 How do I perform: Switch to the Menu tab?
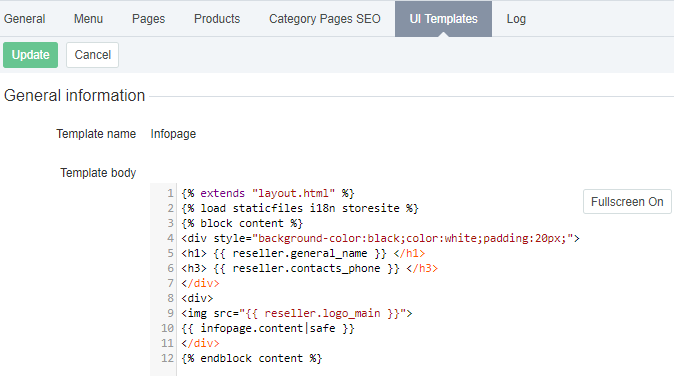pyautogui.click(x=88, y=19)
